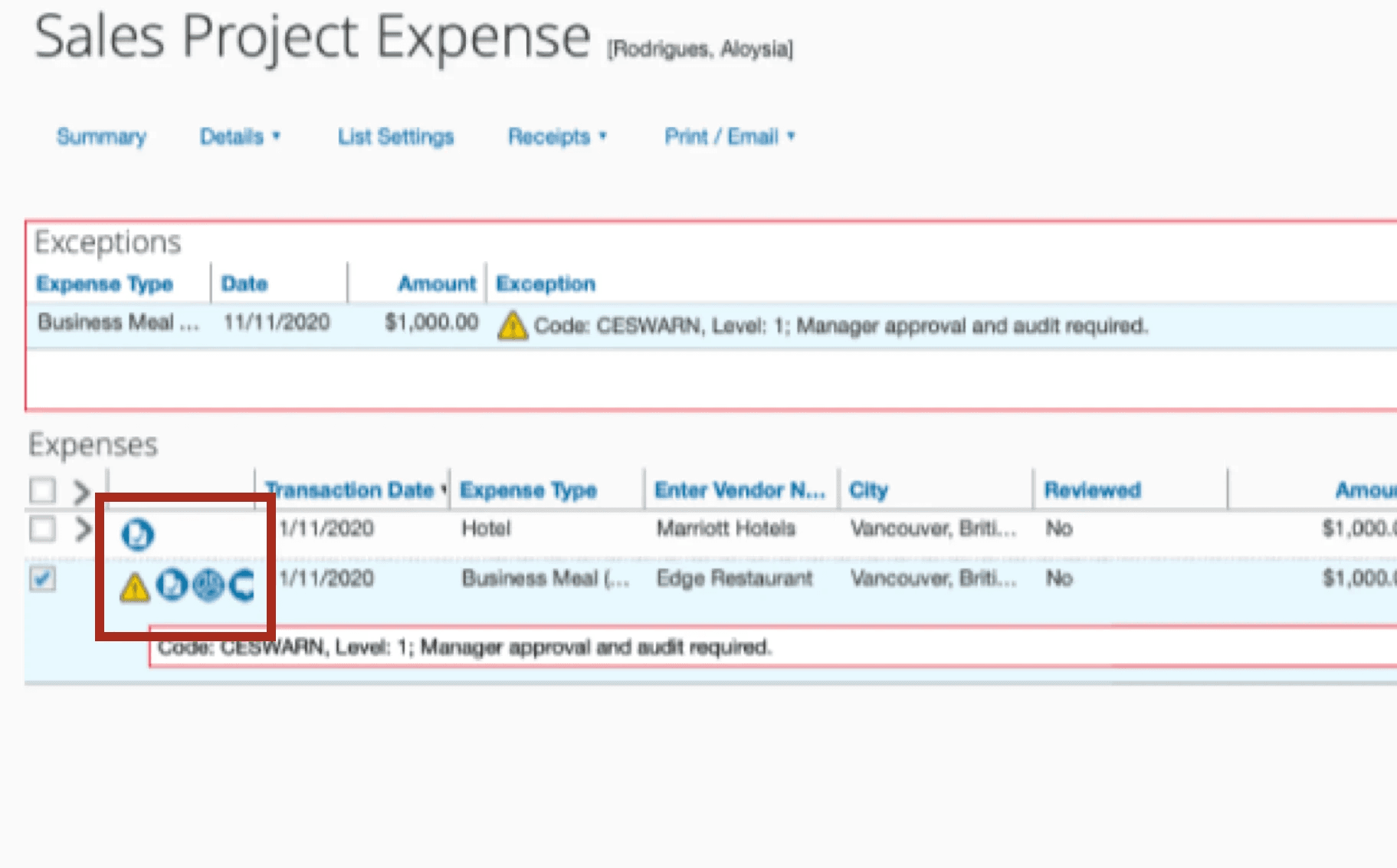Sort exceptions by the Expense Type column
The width and height of the screenshot is (1397, 868).
(105, 284)
